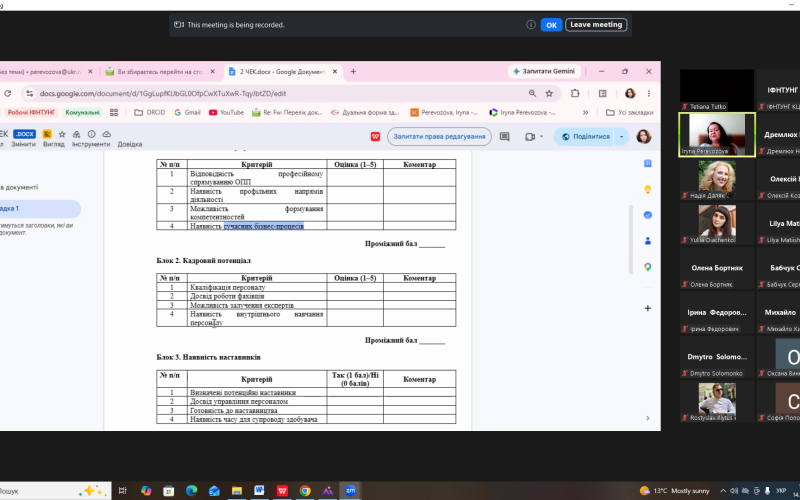Screen dimensions: 800x500
Task: Open the tab groups grid icon
Action: [114, 112]
